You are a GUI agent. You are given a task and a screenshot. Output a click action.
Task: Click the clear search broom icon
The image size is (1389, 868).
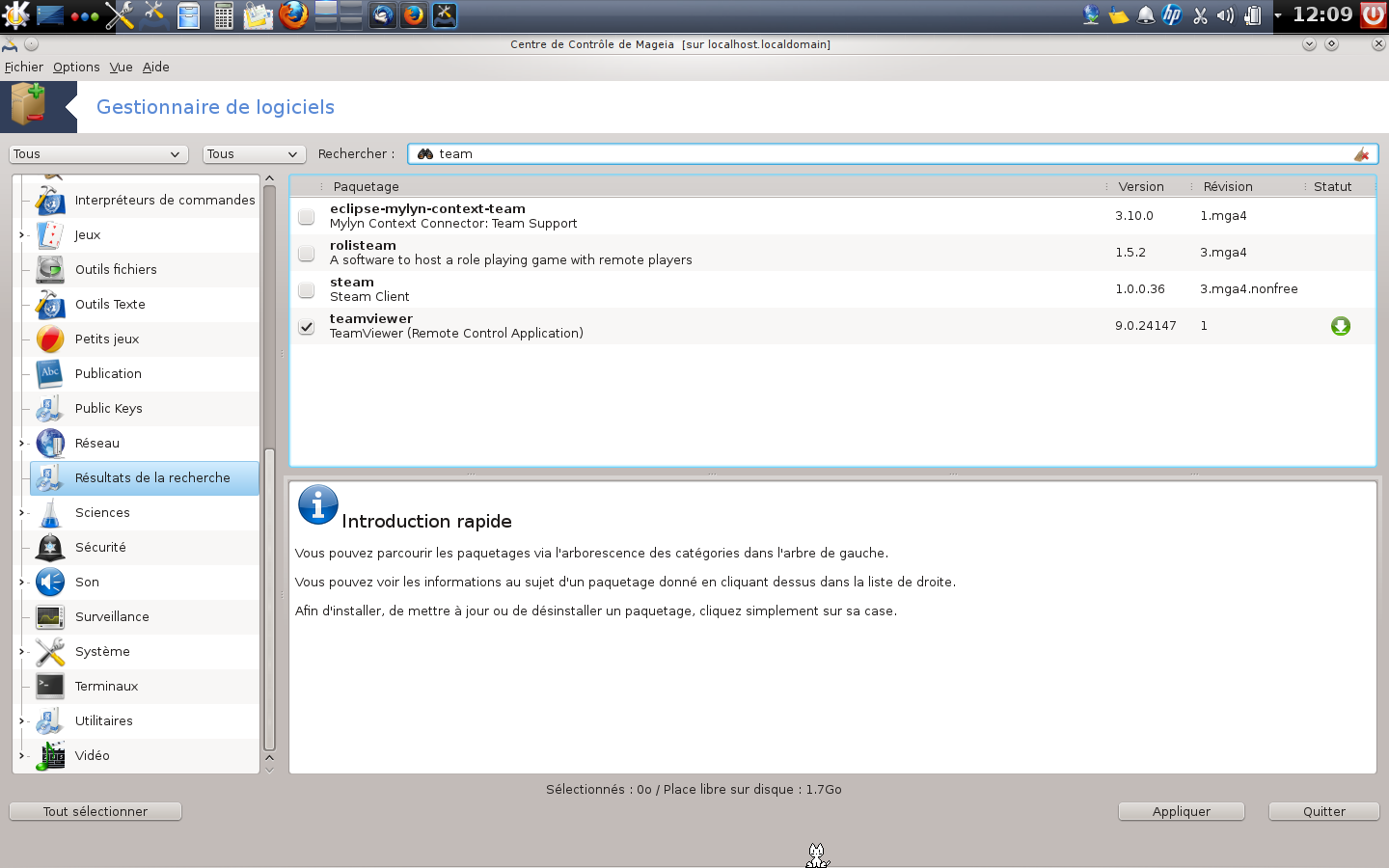pos(1361,154)
